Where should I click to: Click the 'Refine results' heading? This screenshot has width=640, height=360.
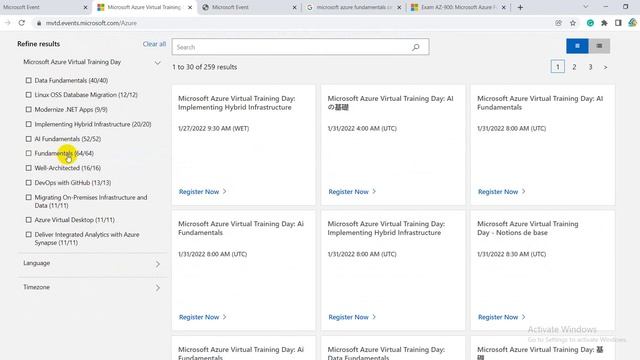[38, 44]
